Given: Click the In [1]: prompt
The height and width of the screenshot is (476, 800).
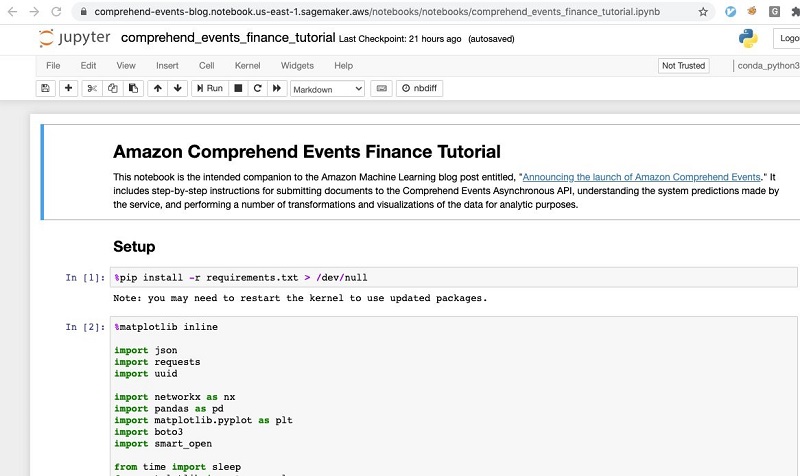Looking at the screenshot, I should pyautogui.click(x=85, y=278).
